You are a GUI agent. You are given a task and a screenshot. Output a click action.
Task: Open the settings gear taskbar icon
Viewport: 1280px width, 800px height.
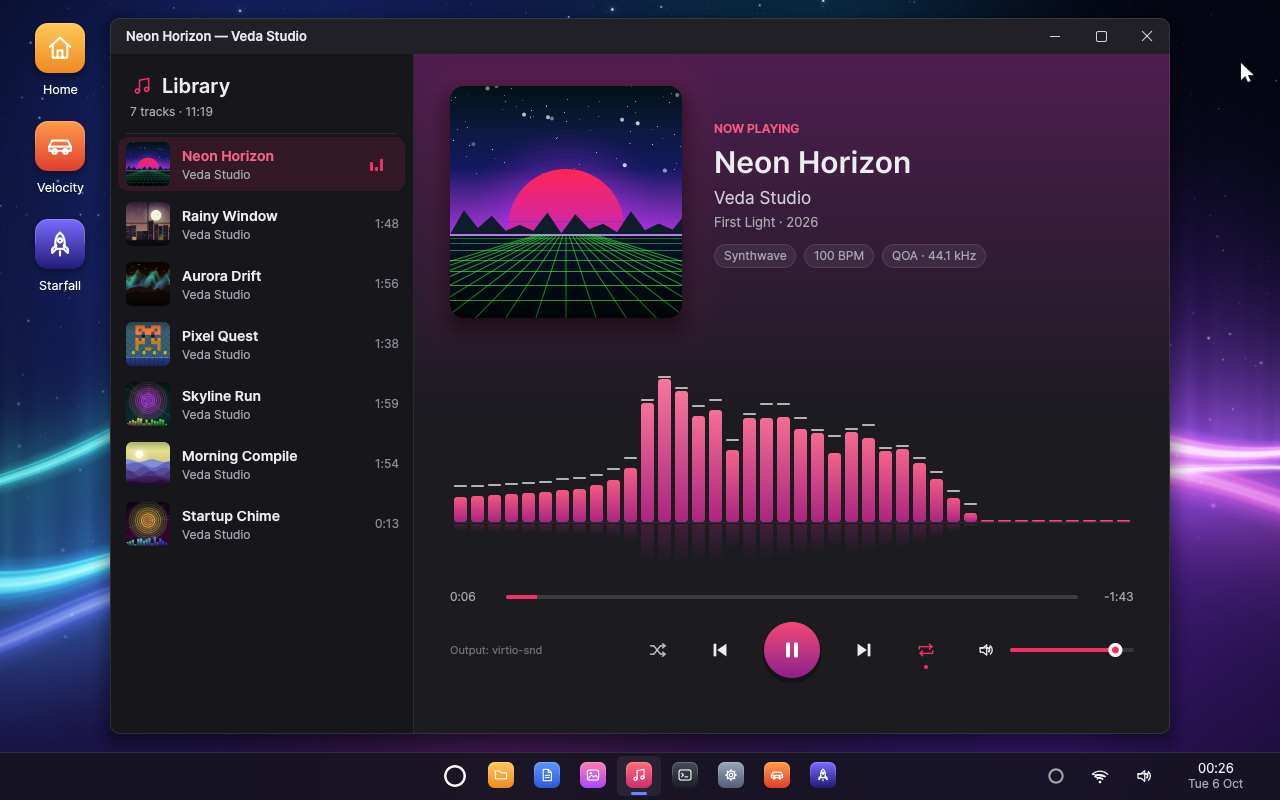731,775
